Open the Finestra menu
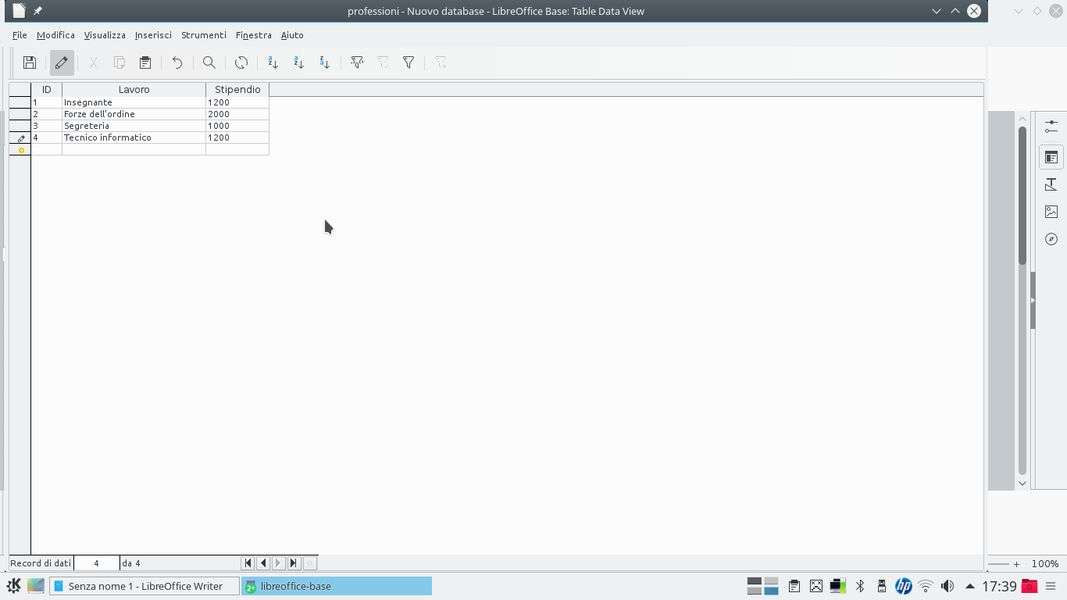The image size is (1067, 600). coord(253,35)
